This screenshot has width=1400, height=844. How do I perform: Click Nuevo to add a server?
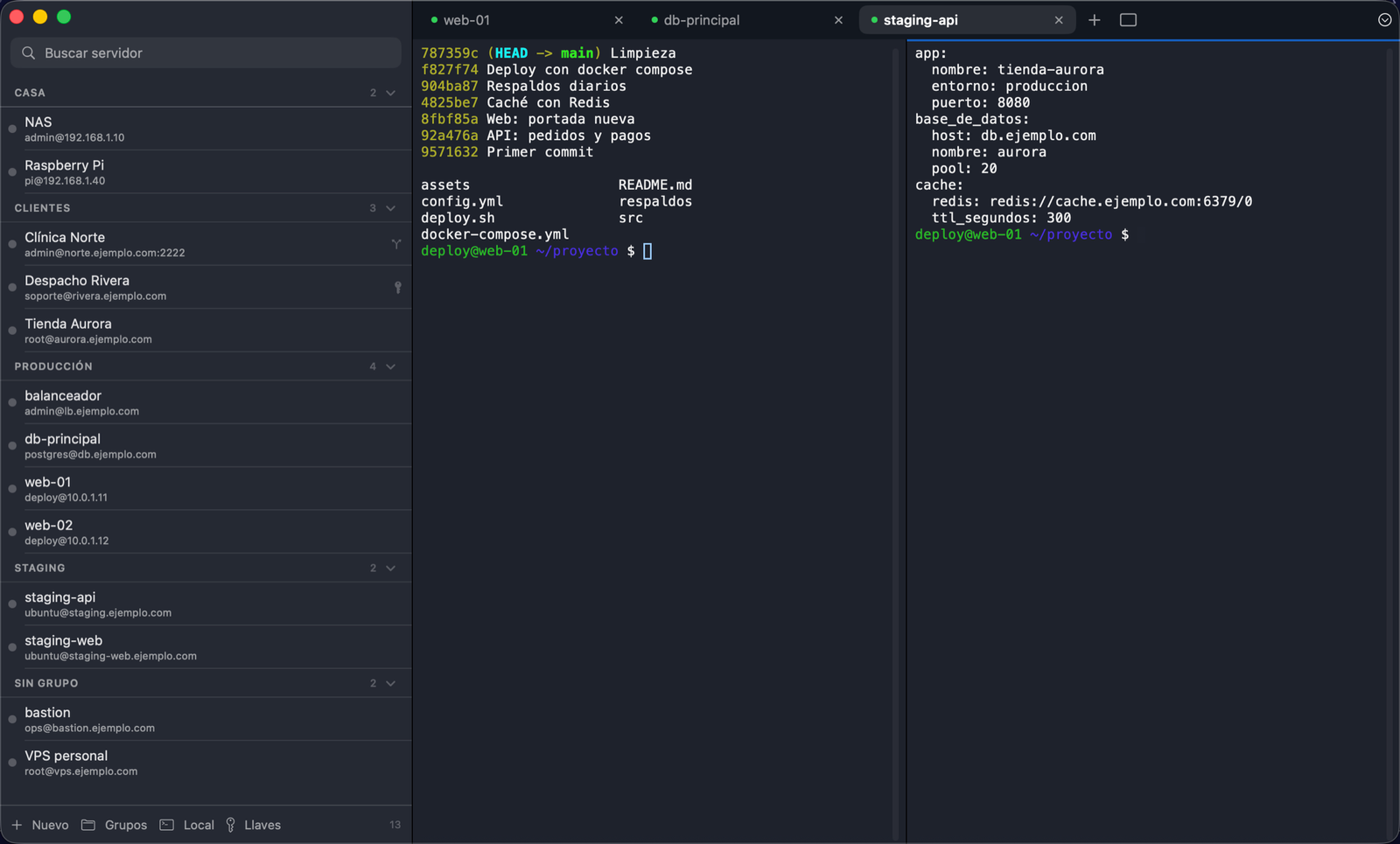click(40, 826)
